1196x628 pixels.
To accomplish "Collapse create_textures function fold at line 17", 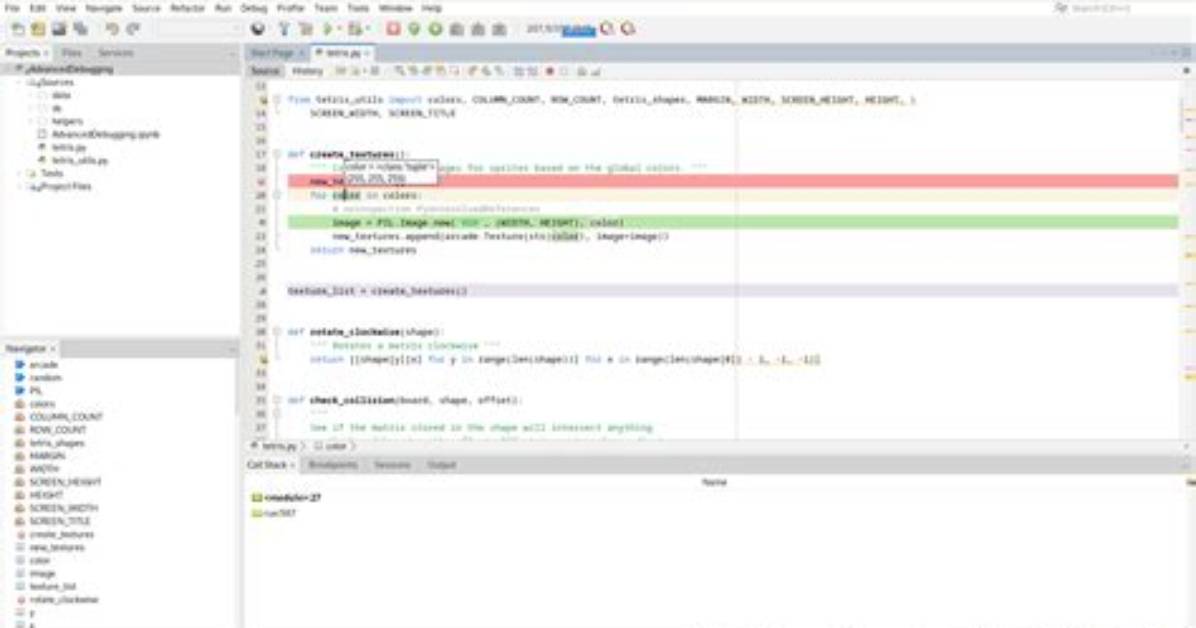I will [x=277, y=154].
